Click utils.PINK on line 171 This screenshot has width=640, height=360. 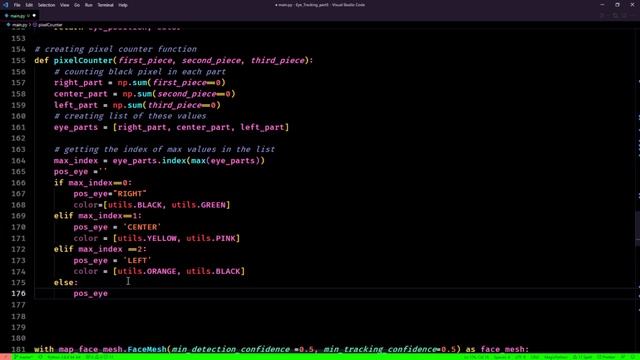click(x=211, y=238)
